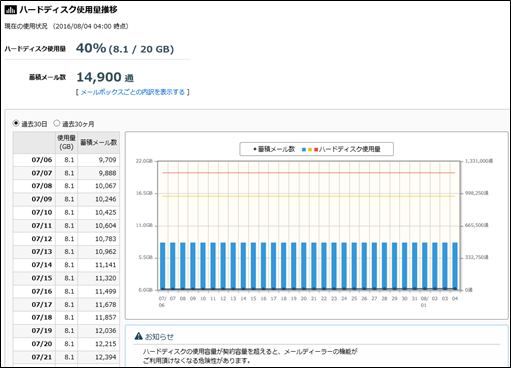Click the 10,604 mail count value

tap(106, 226)
